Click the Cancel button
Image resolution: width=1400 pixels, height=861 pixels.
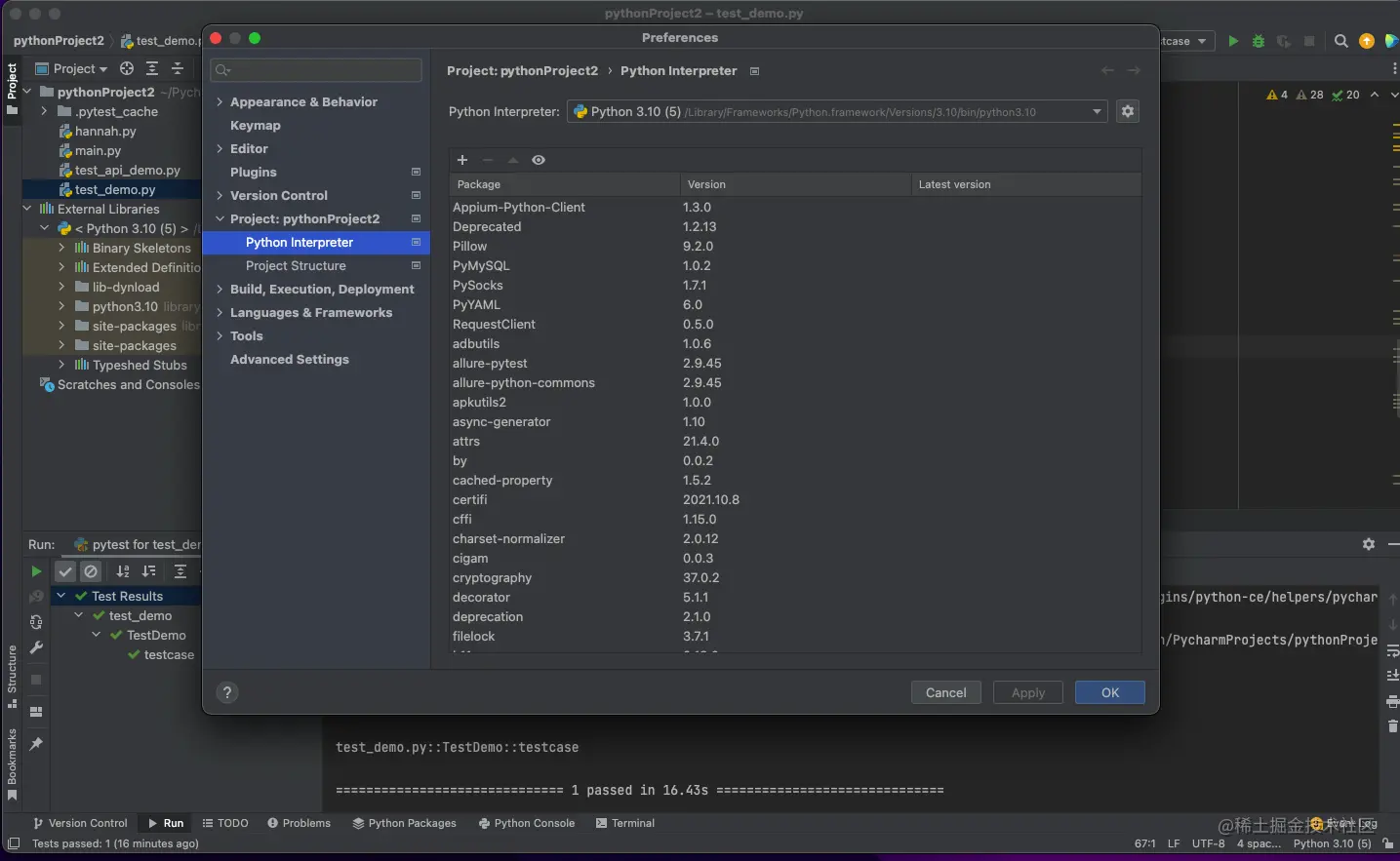[946, 692]
